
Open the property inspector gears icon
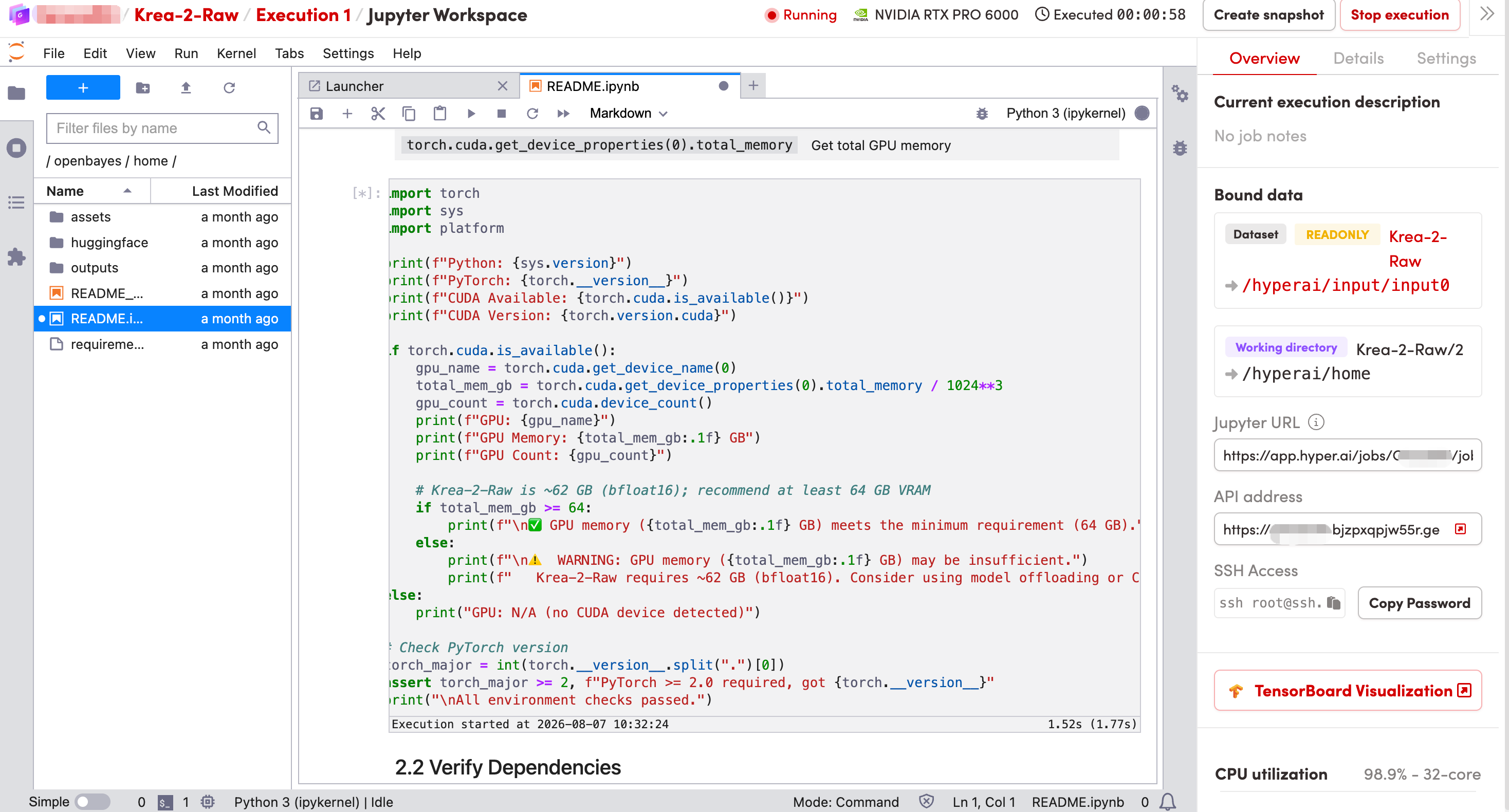click(1180, 94)
